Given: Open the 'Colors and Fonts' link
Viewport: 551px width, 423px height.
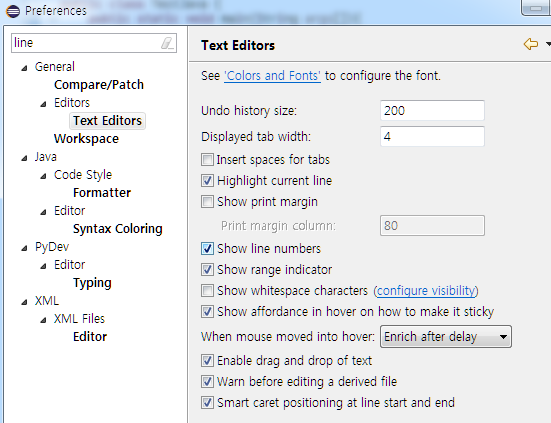Looking at the screenshot, I should pos(272,76).
